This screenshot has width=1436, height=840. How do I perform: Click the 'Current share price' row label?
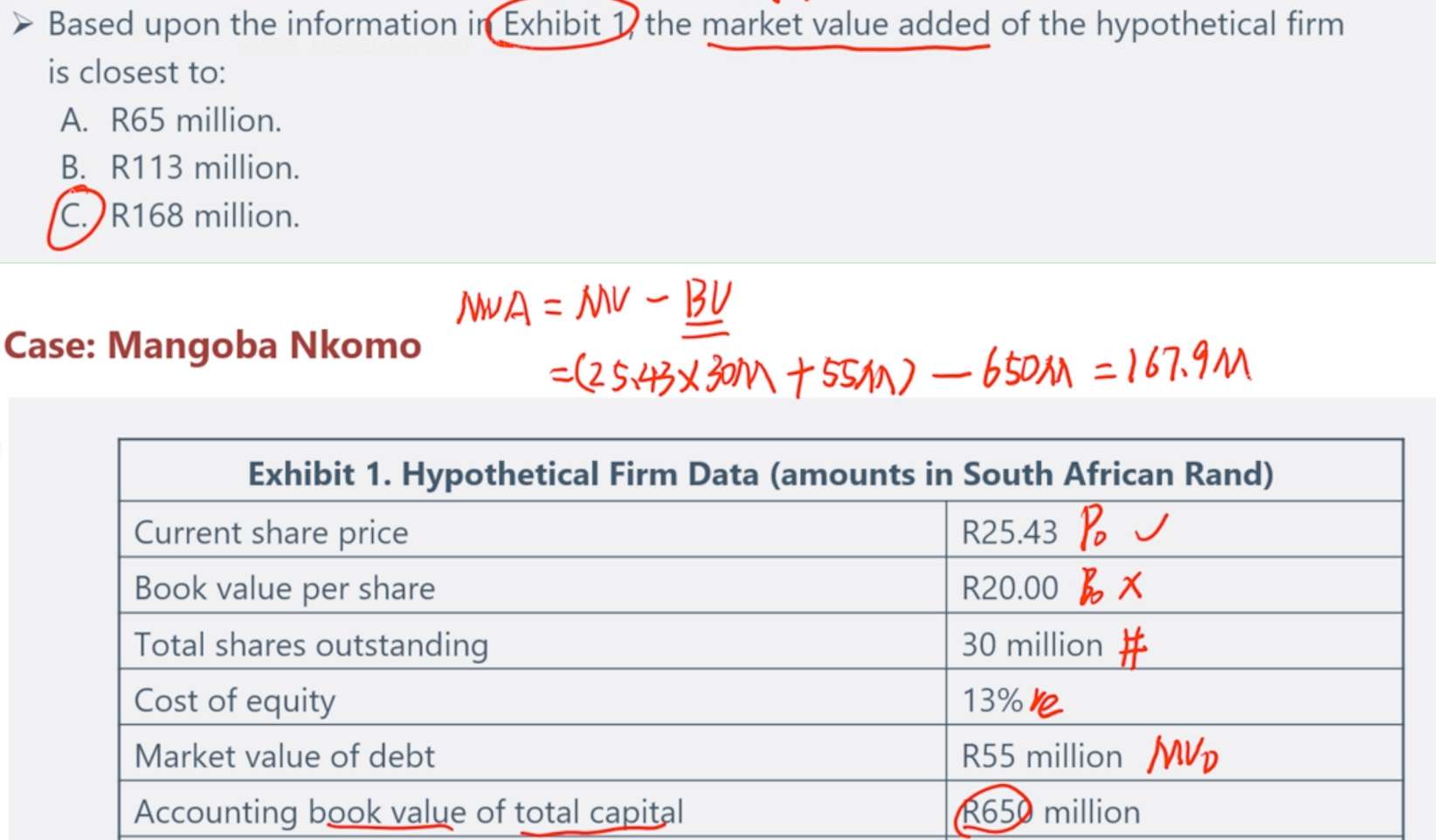point(271,533)
